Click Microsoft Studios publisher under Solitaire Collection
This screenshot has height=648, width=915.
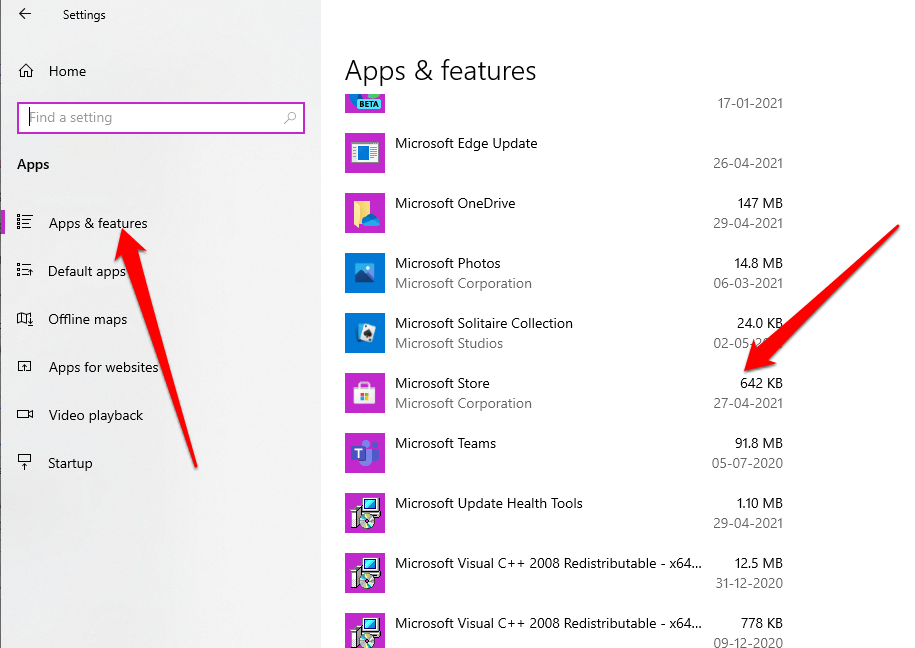click(x=449, y=343)
